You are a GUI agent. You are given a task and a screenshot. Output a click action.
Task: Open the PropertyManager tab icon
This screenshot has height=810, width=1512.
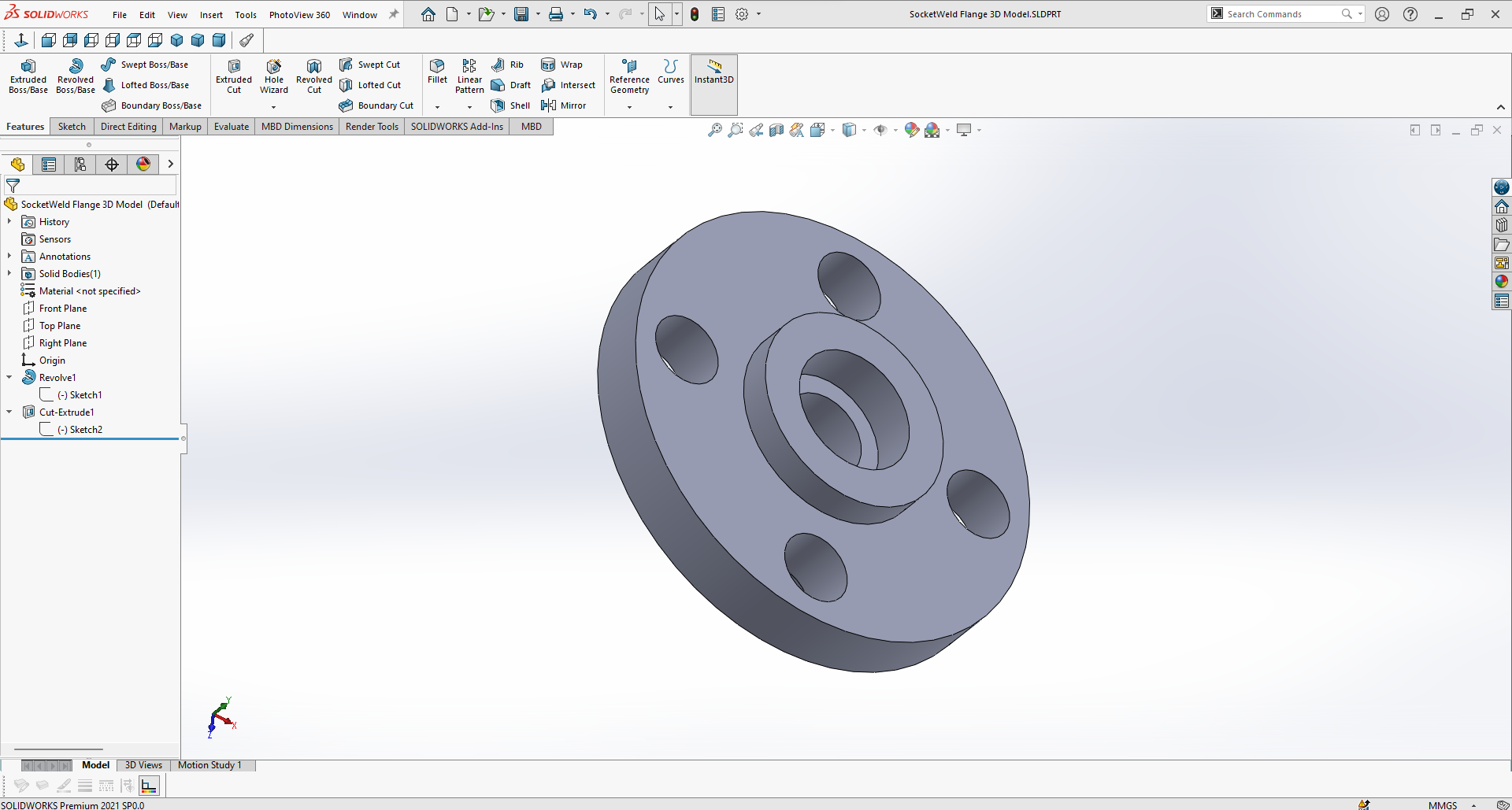point(49,164)
